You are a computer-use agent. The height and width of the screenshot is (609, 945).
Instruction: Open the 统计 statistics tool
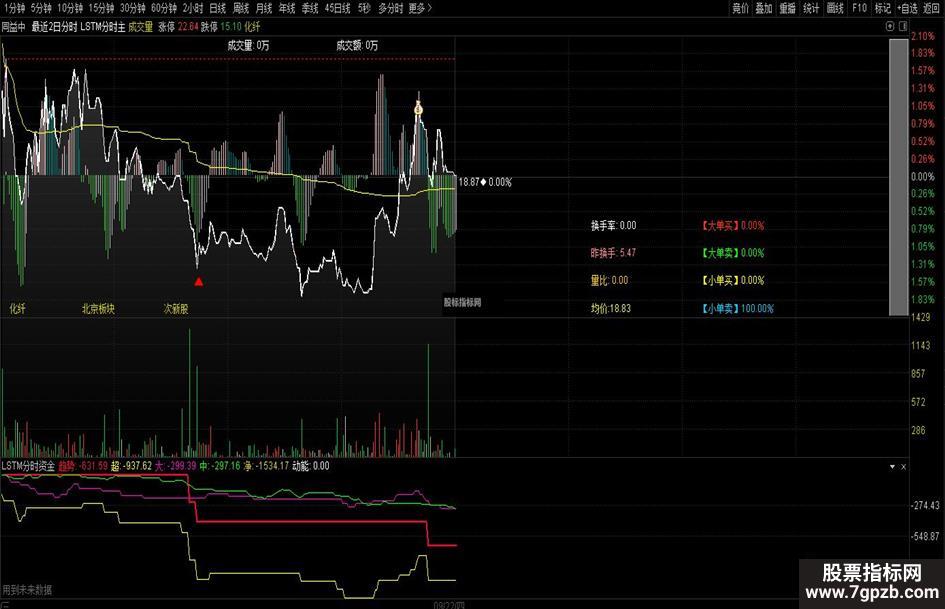coord(811,8)
